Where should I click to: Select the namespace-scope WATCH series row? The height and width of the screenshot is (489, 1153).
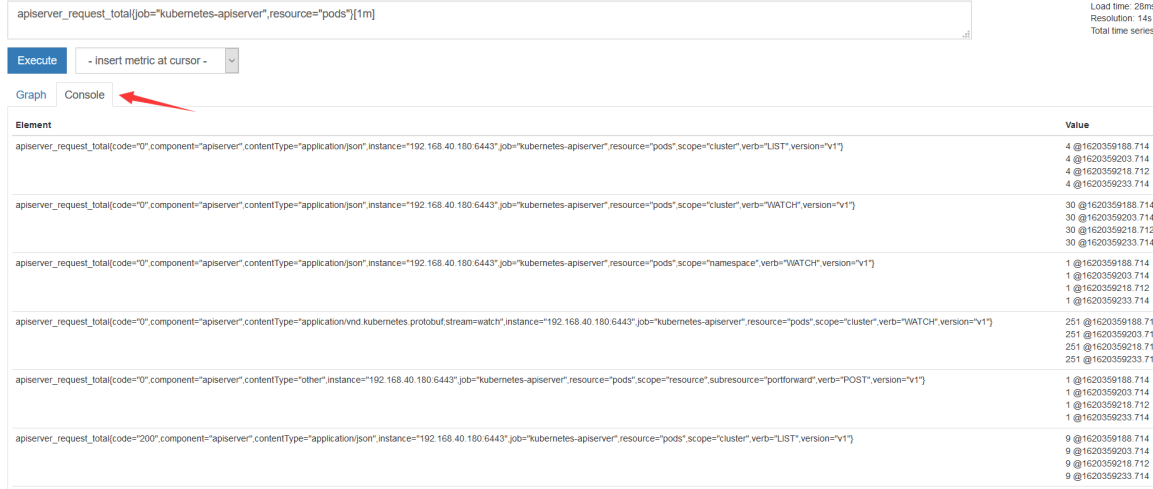pyautogui.click(x=445, y=263)
